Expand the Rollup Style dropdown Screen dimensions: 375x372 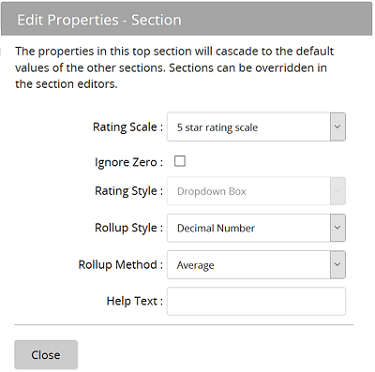256,228
